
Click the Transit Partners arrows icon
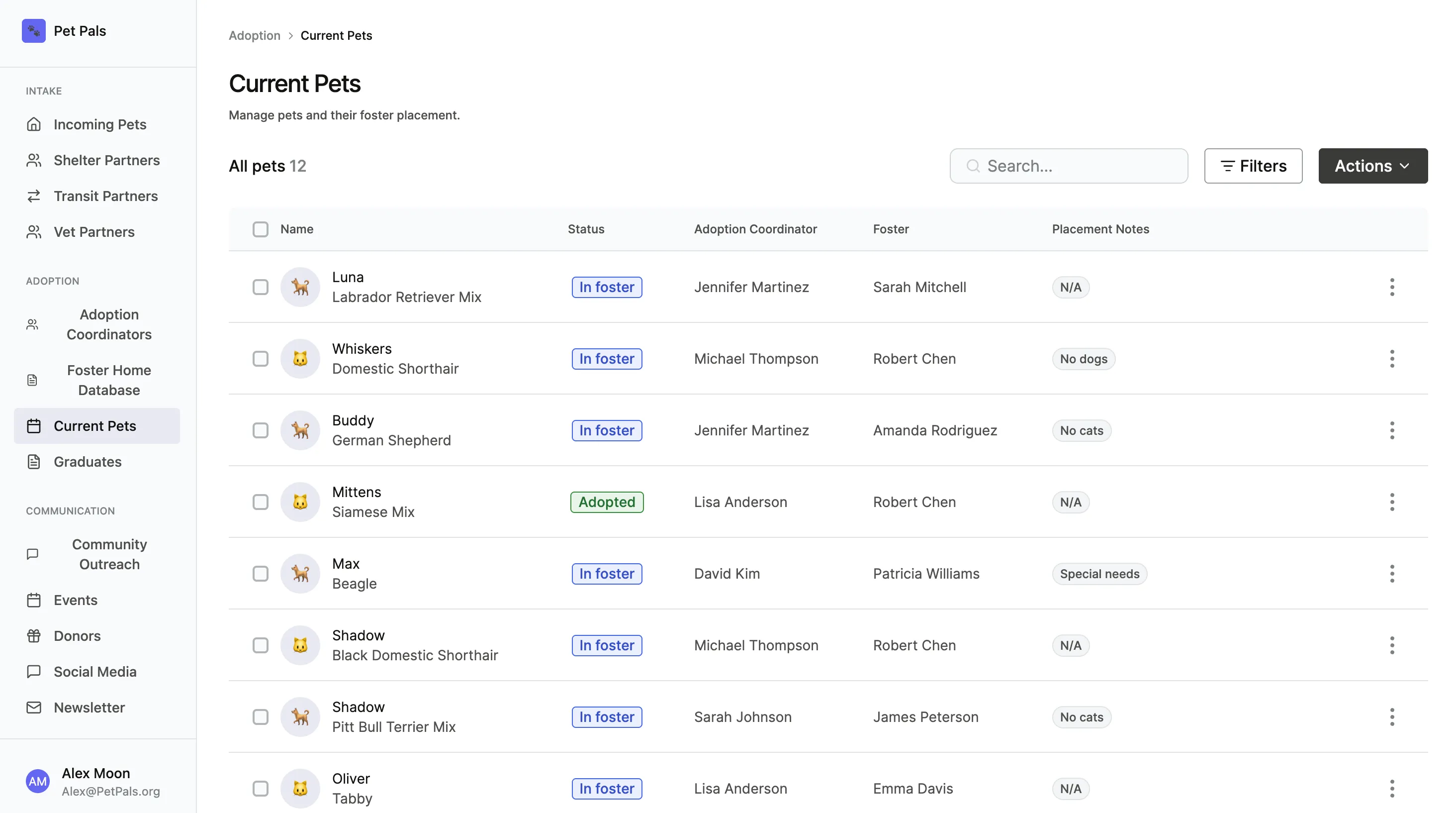point(34,196)
